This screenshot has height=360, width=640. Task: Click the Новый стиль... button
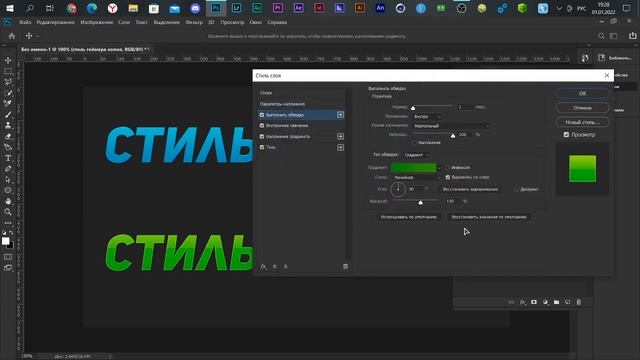point(582,122)
